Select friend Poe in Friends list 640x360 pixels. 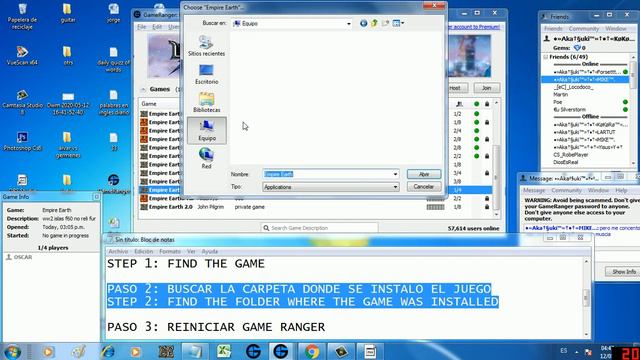pos(558,102)
